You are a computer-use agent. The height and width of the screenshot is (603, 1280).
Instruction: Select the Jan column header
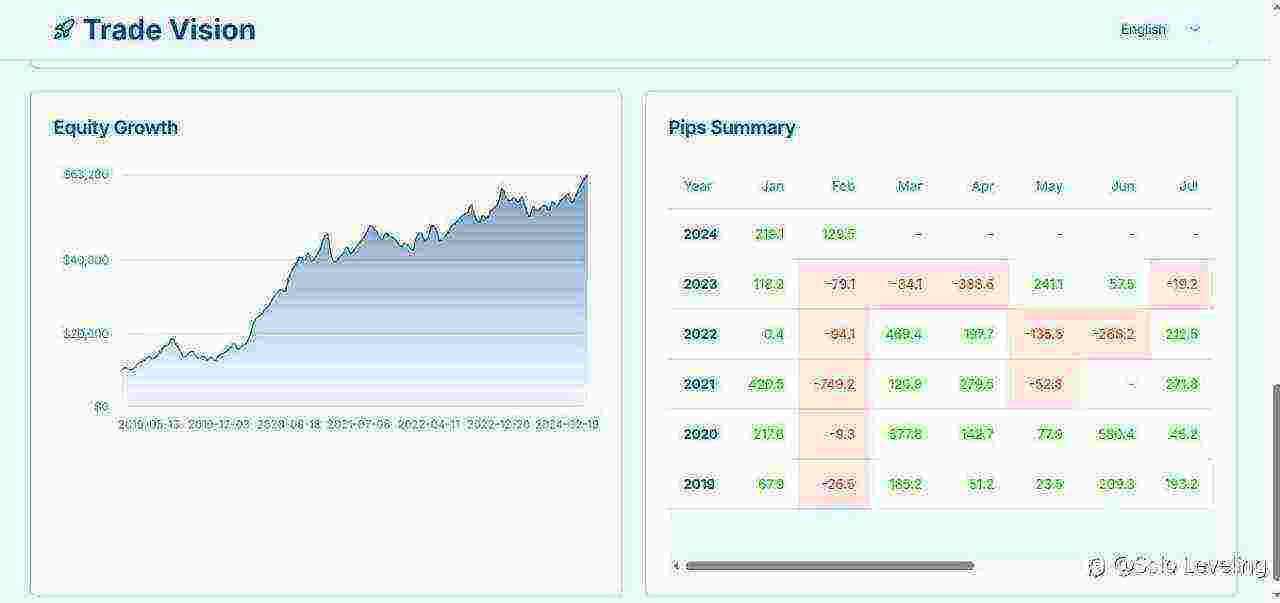(x=772, y=186)
